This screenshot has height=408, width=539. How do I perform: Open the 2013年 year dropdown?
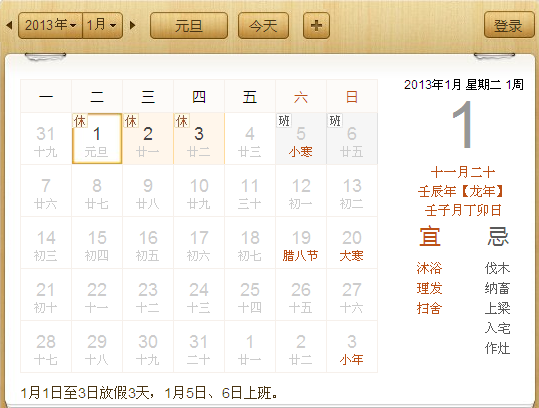pos(50,25)
